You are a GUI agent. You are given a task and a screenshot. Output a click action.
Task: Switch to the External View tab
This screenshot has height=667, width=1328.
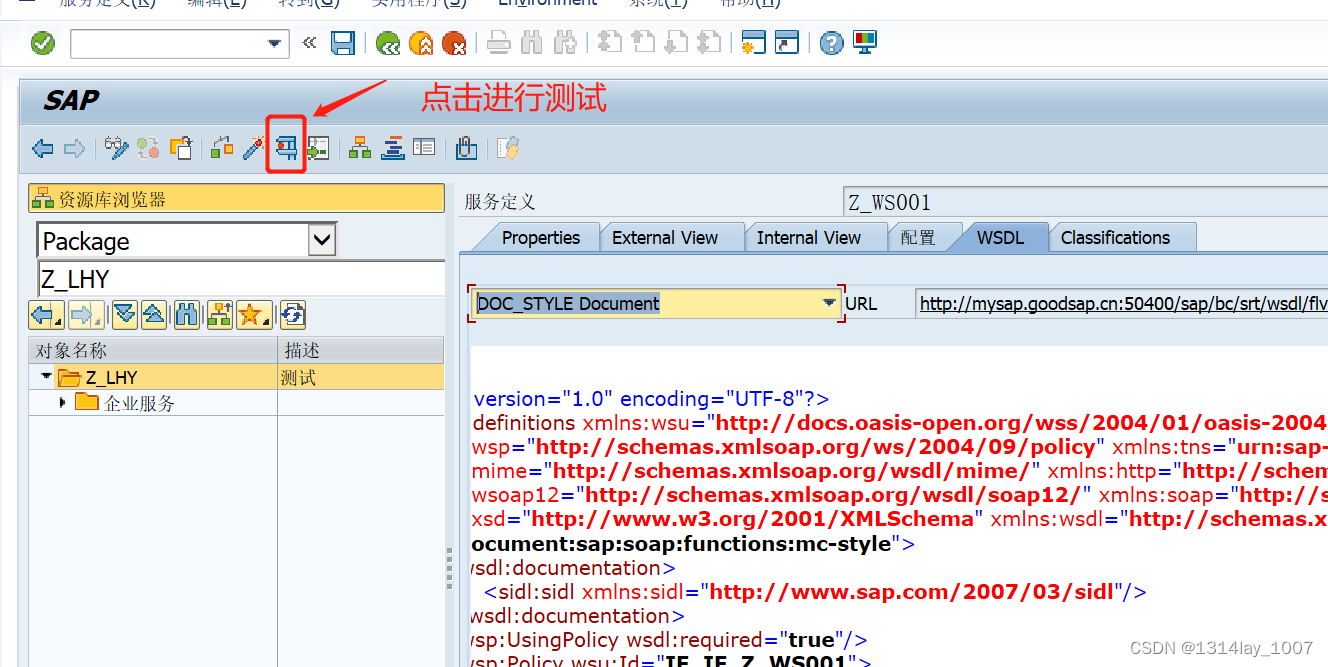[x=665, y=238]
